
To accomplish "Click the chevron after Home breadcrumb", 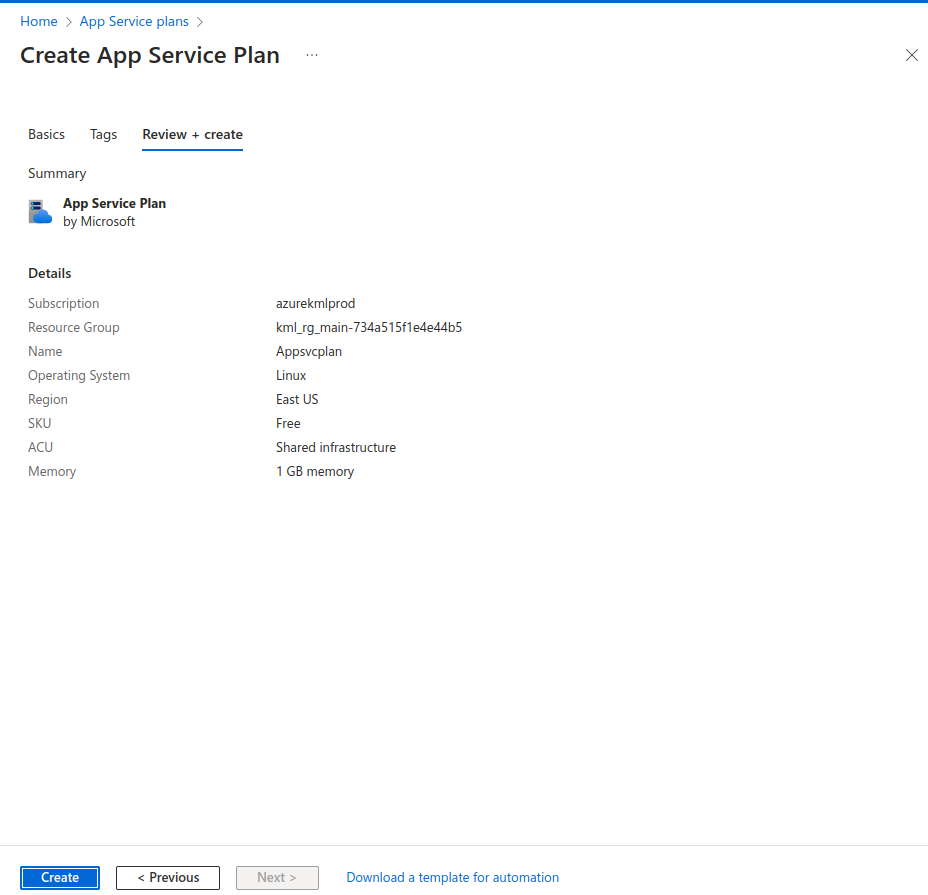I will (x=69, y=22).
